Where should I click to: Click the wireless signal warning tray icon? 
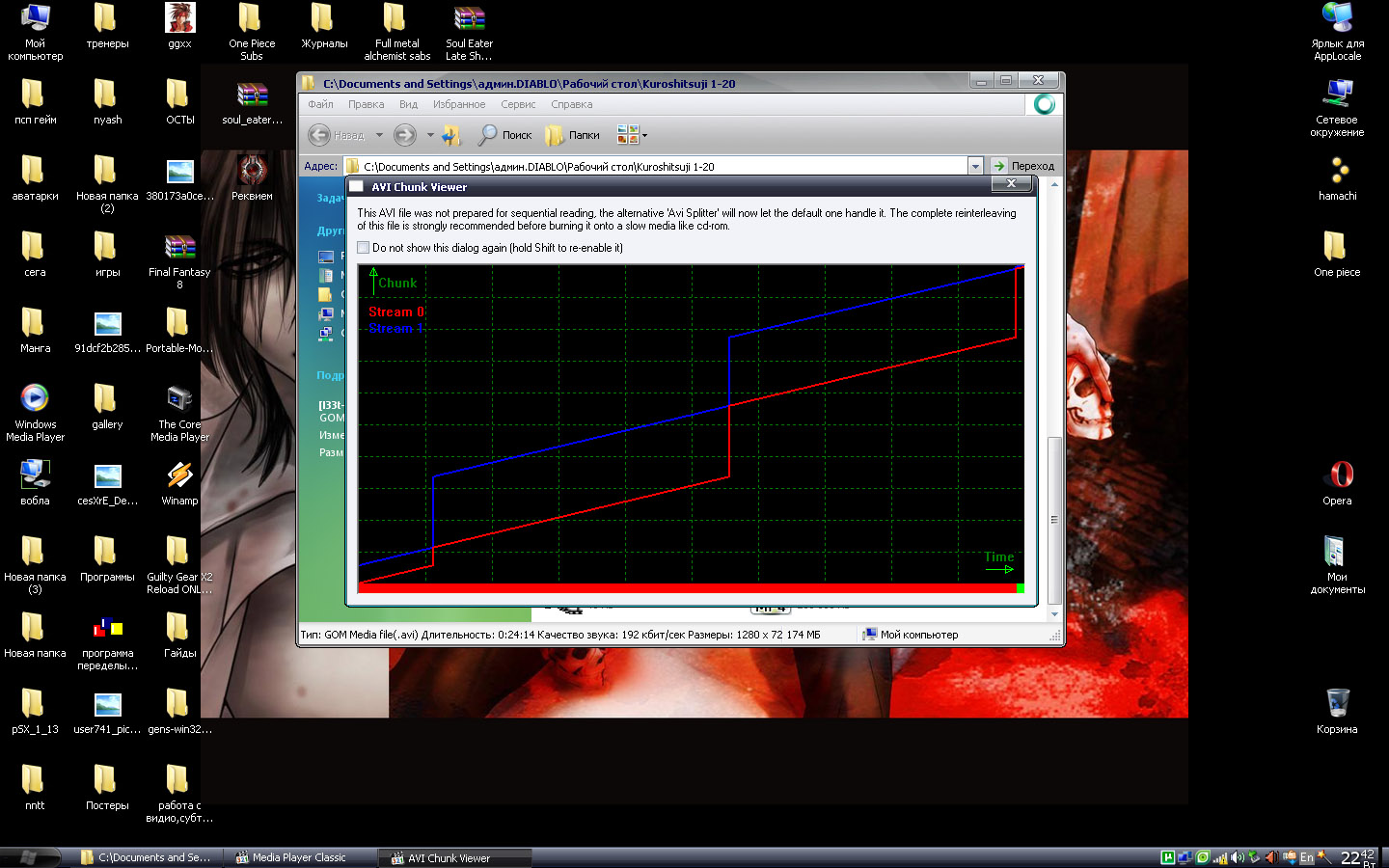[x=1220, y=856]
